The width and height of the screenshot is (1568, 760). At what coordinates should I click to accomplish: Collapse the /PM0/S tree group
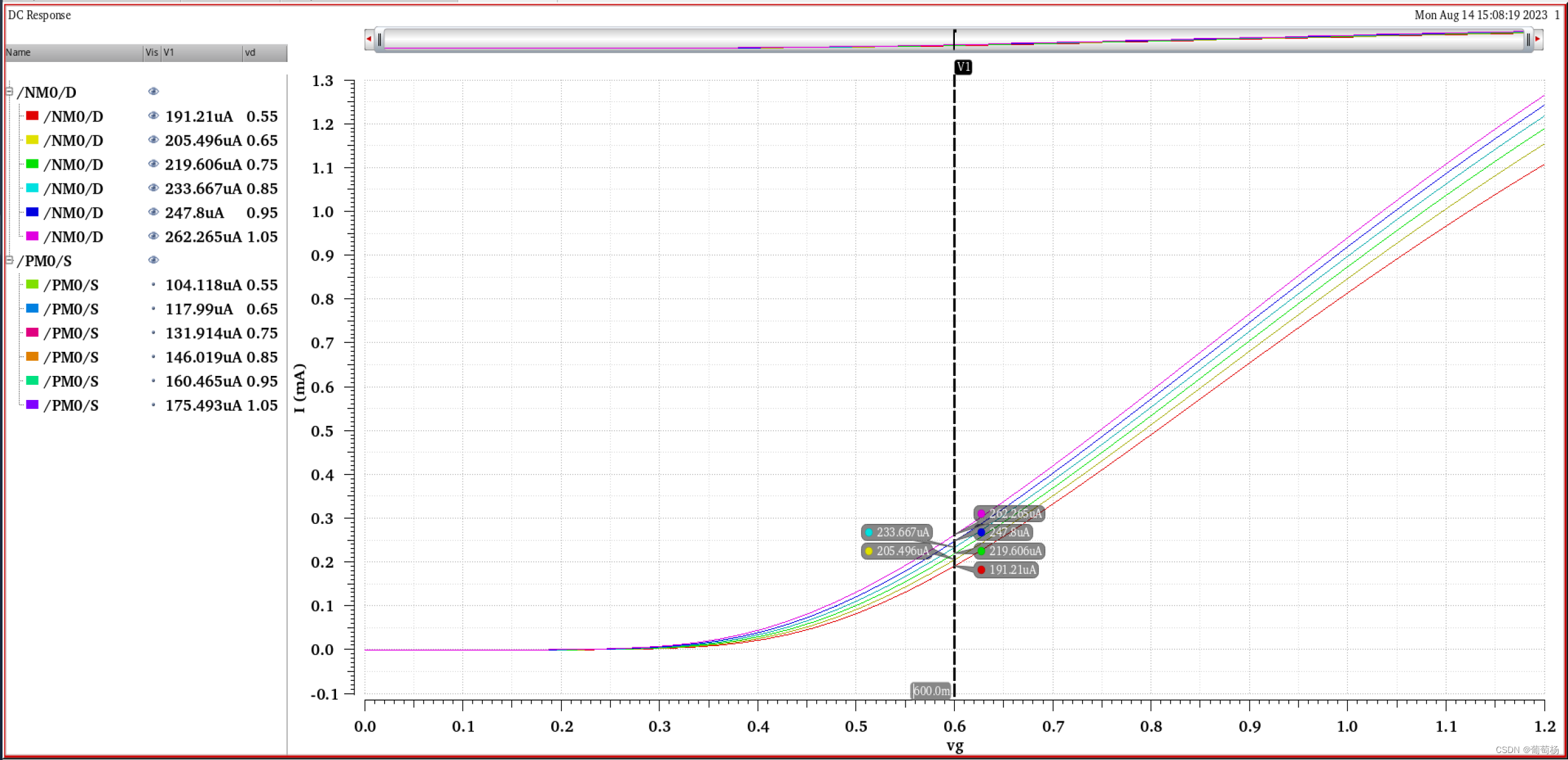coord(9,260)
